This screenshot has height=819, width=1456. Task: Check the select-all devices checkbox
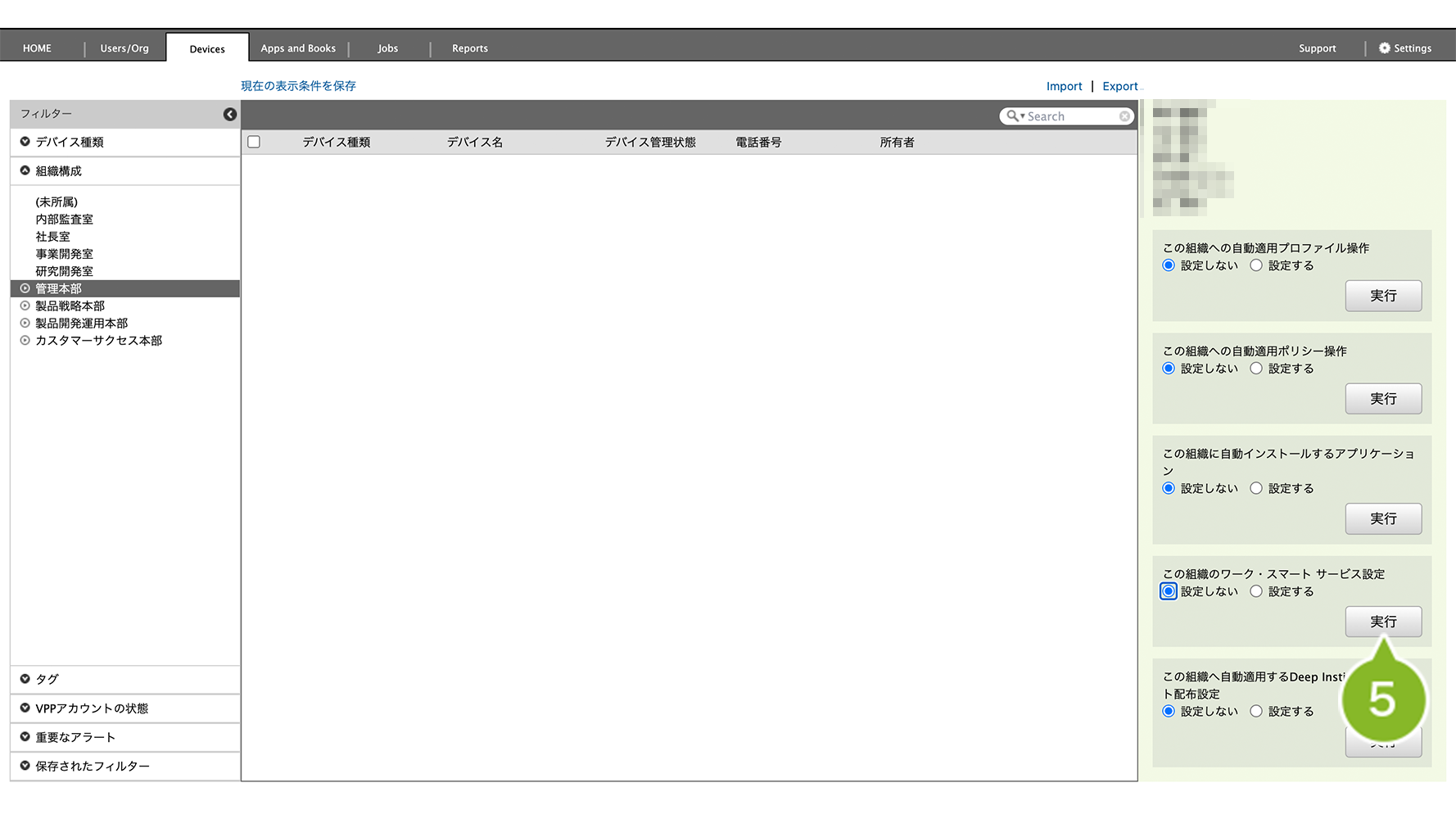[254, 143]
